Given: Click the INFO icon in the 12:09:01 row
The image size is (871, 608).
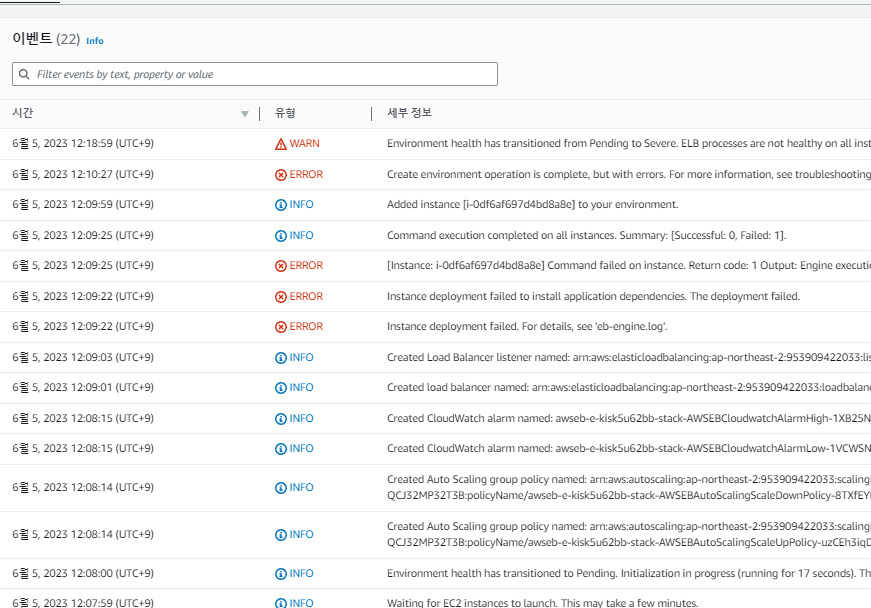Looking at the screenshot, I should 281,388.
